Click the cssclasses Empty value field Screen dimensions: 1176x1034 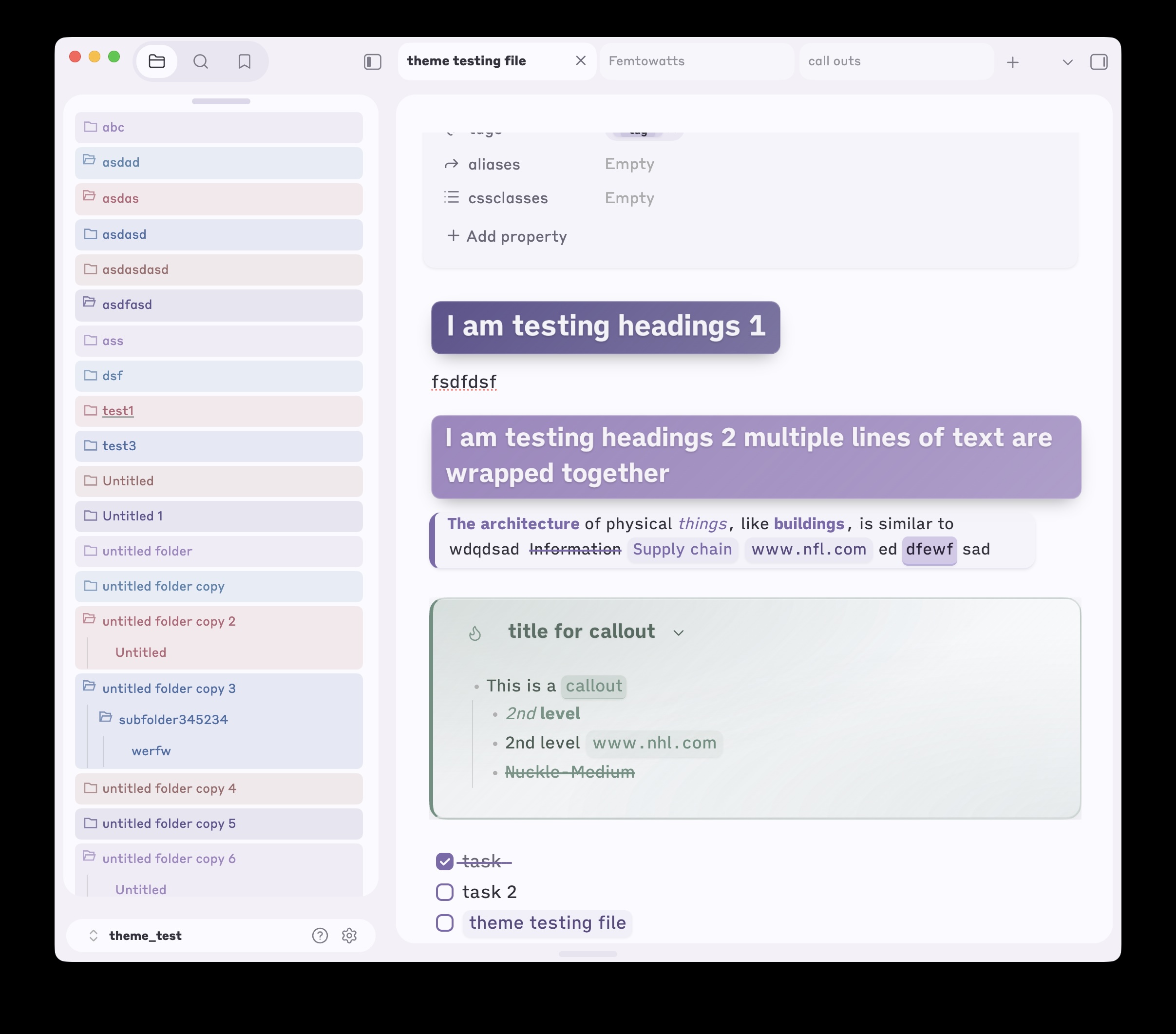click(x=629, y=198)
